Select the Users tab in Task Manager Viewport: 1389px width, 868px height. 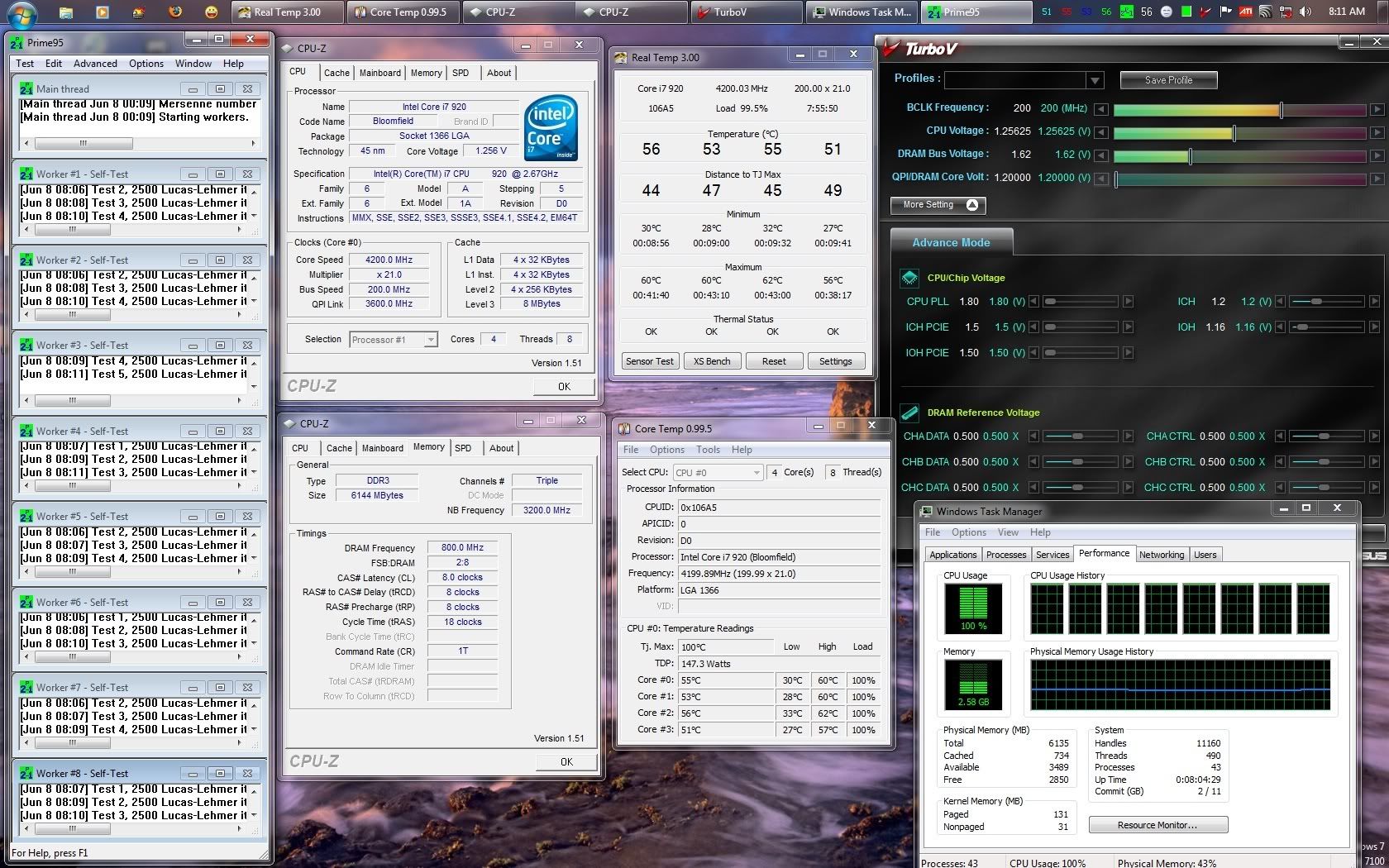(1205, 555)
